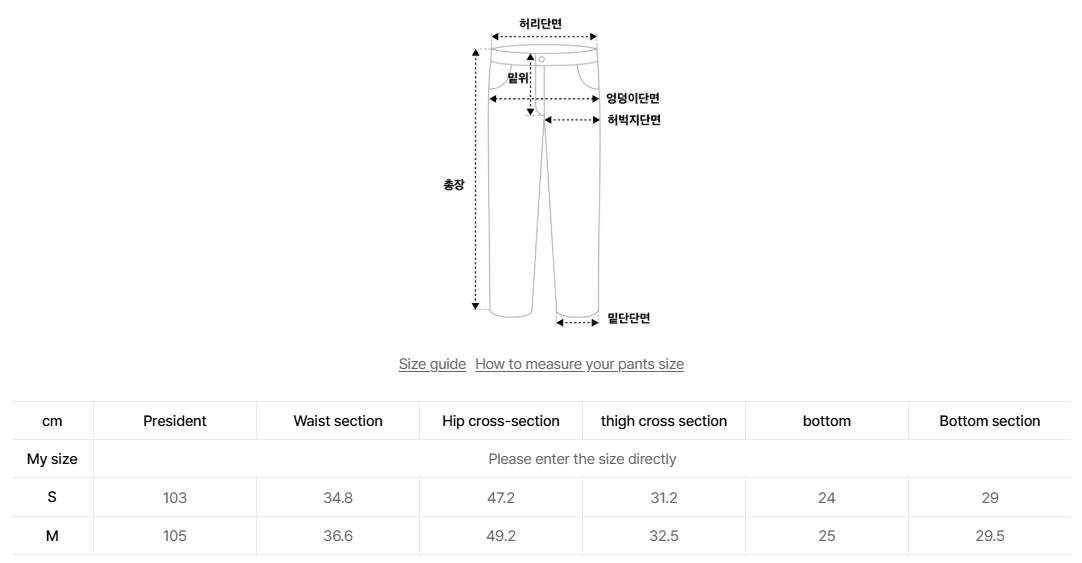Click the cm unit header cell
Viewport: 1082px width, 563px height.
point(52,421)
